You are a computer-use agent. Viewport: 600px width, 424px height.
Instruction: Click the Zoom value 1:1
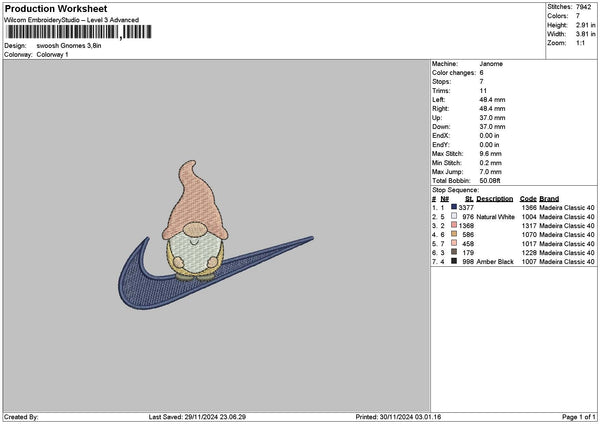click(x=580, y=43)
